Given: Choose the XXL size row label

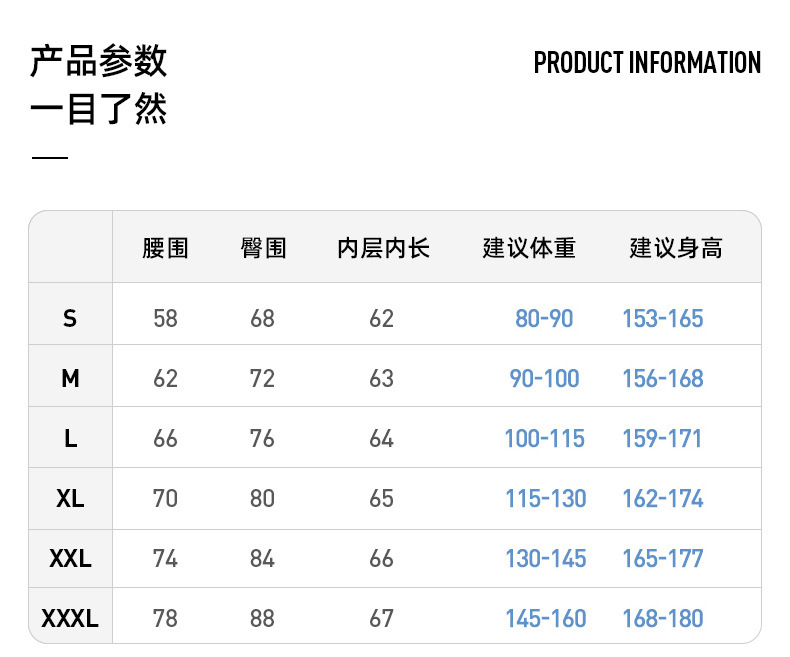Looking at the screenshot, I should pos(70,559).
